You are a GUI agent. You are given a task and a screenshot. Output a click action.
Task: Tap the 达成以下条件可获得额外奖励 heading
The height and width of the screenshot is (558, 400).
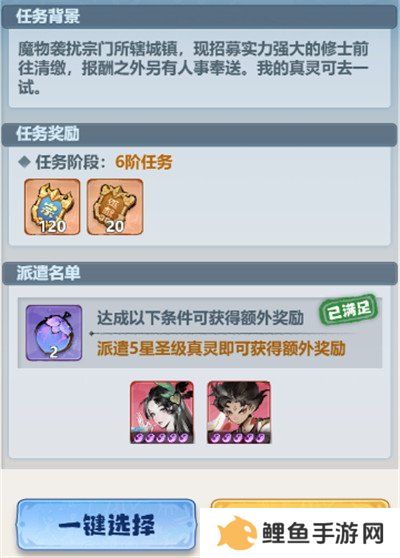coord(200,317)
